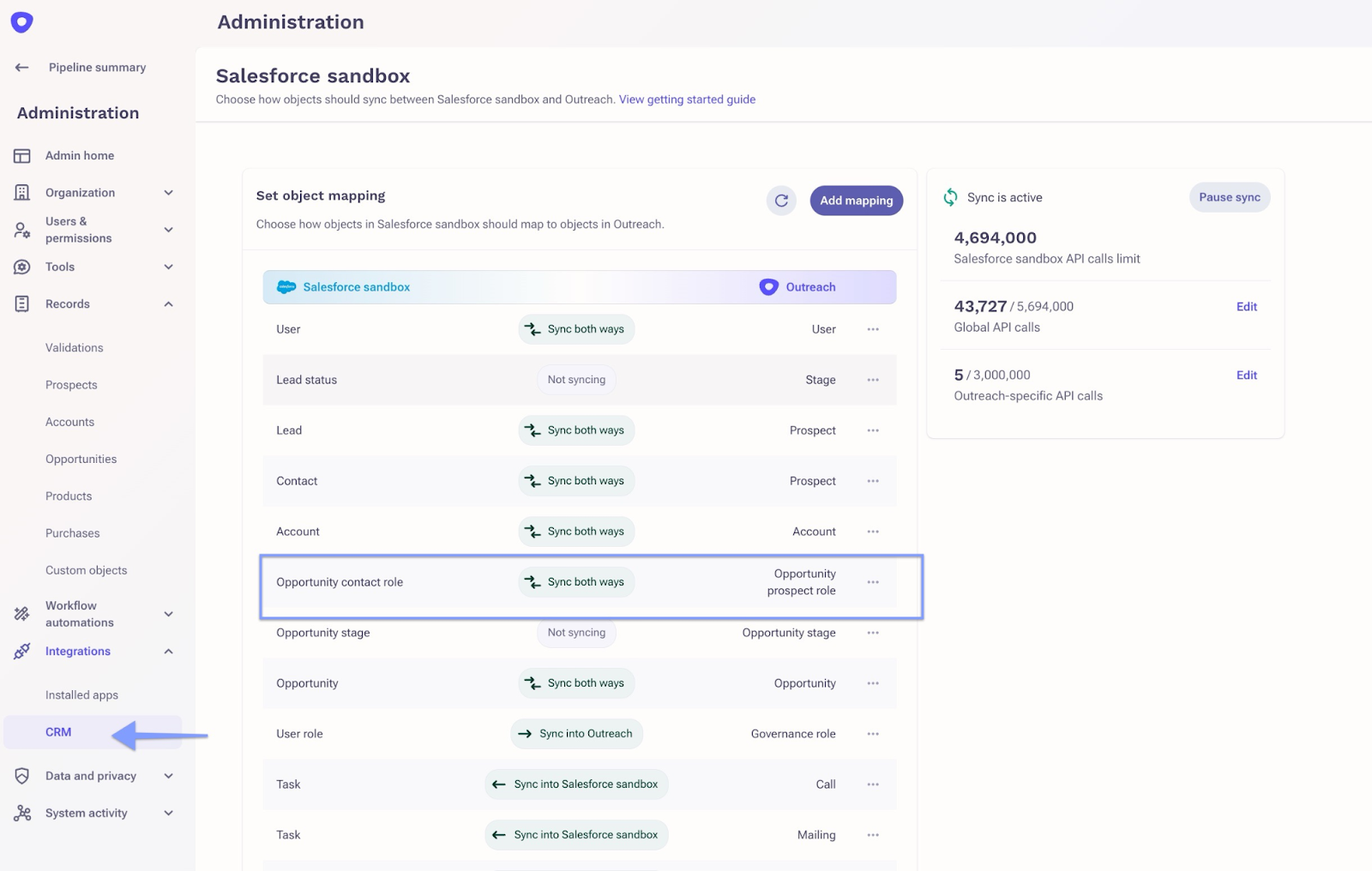This screenshot has height=871, width=1372.
Task: Expand the System activity chevron
Action: pyautogui.click(x=169, y=814)
